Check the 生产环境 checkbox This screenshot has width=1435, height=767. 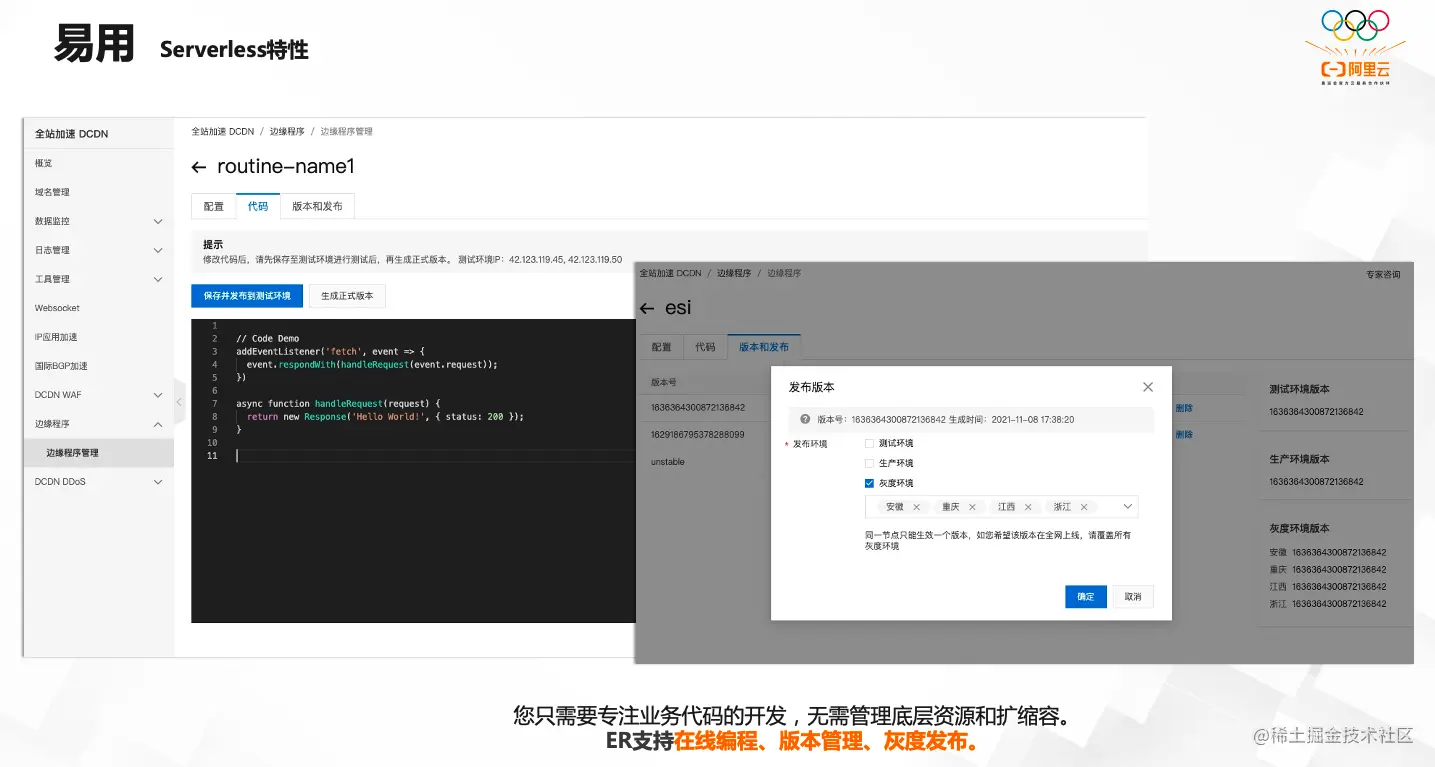[869, 463]
